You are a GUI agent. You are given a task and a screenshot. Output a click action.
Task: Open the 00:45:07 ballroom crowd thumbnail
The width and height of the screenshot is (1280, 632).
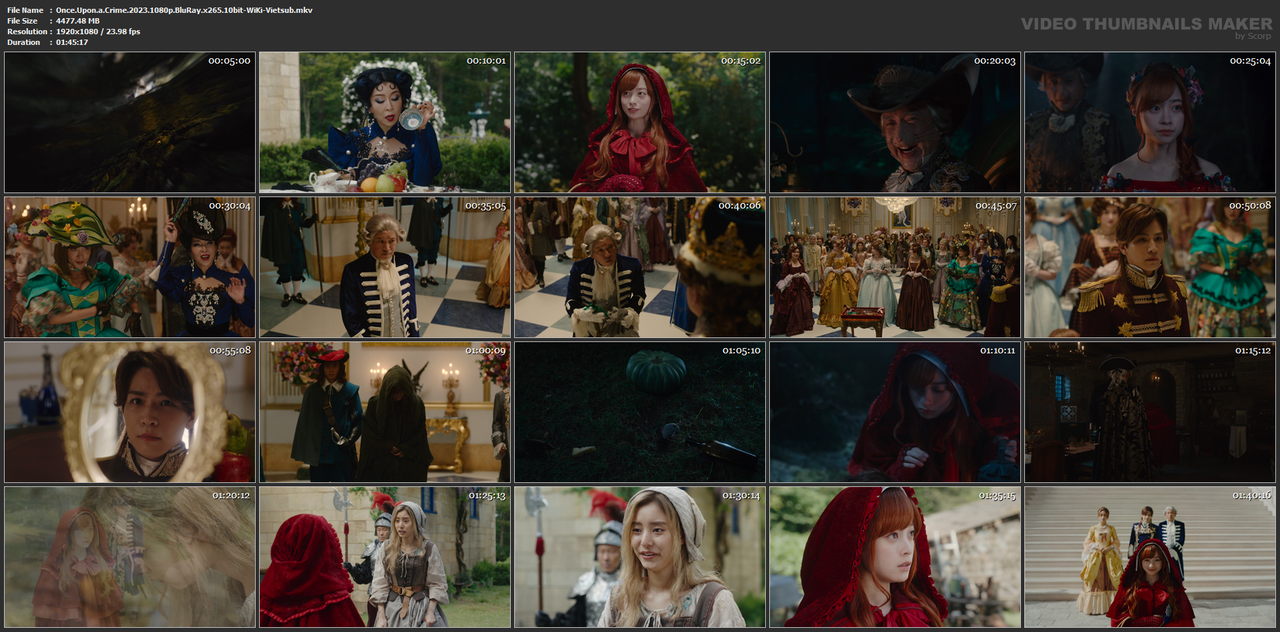pos(895,267)
